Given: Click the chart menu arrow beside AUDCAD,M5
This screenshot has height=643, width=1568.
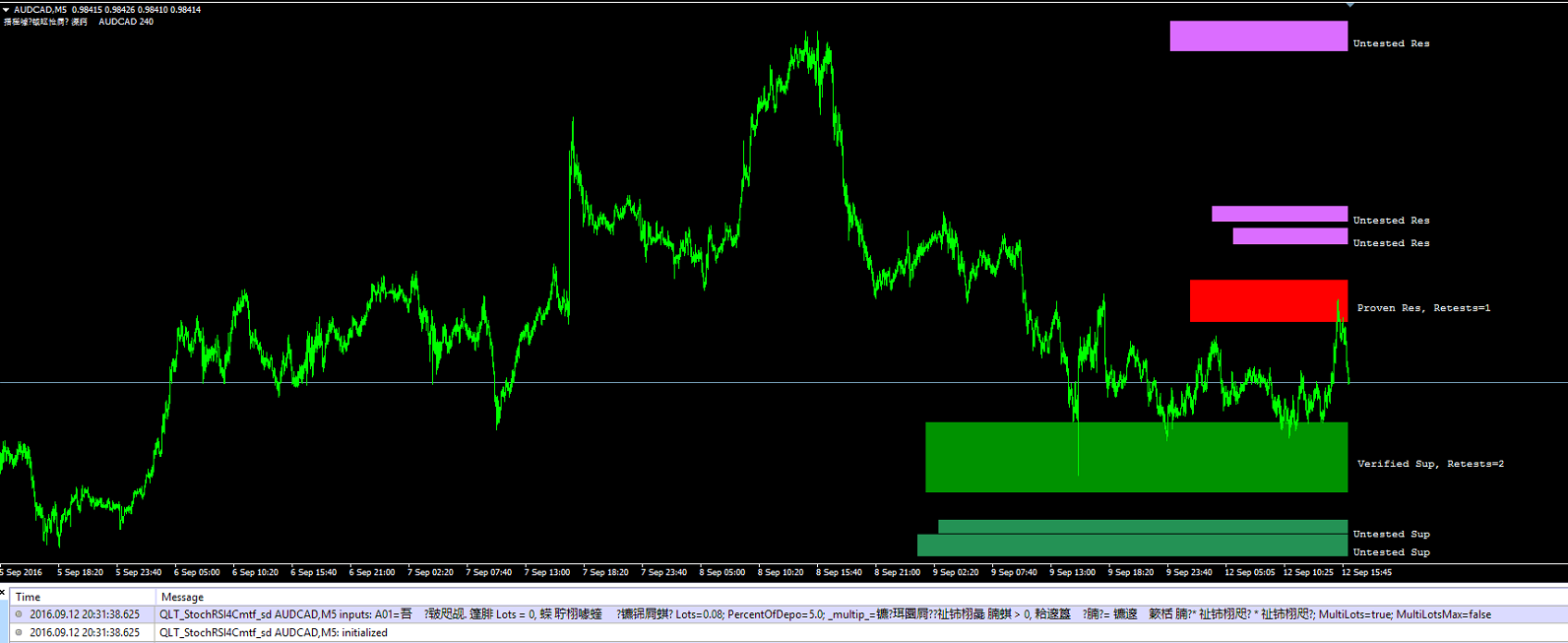Looking at the screenshot, I should (x=6, y=10).
